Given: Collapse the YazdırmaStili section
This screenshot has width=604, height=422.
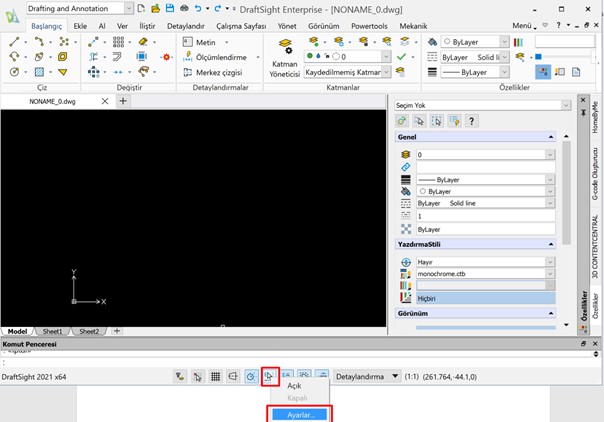Looking at the screenshot, I should [550, 244].
